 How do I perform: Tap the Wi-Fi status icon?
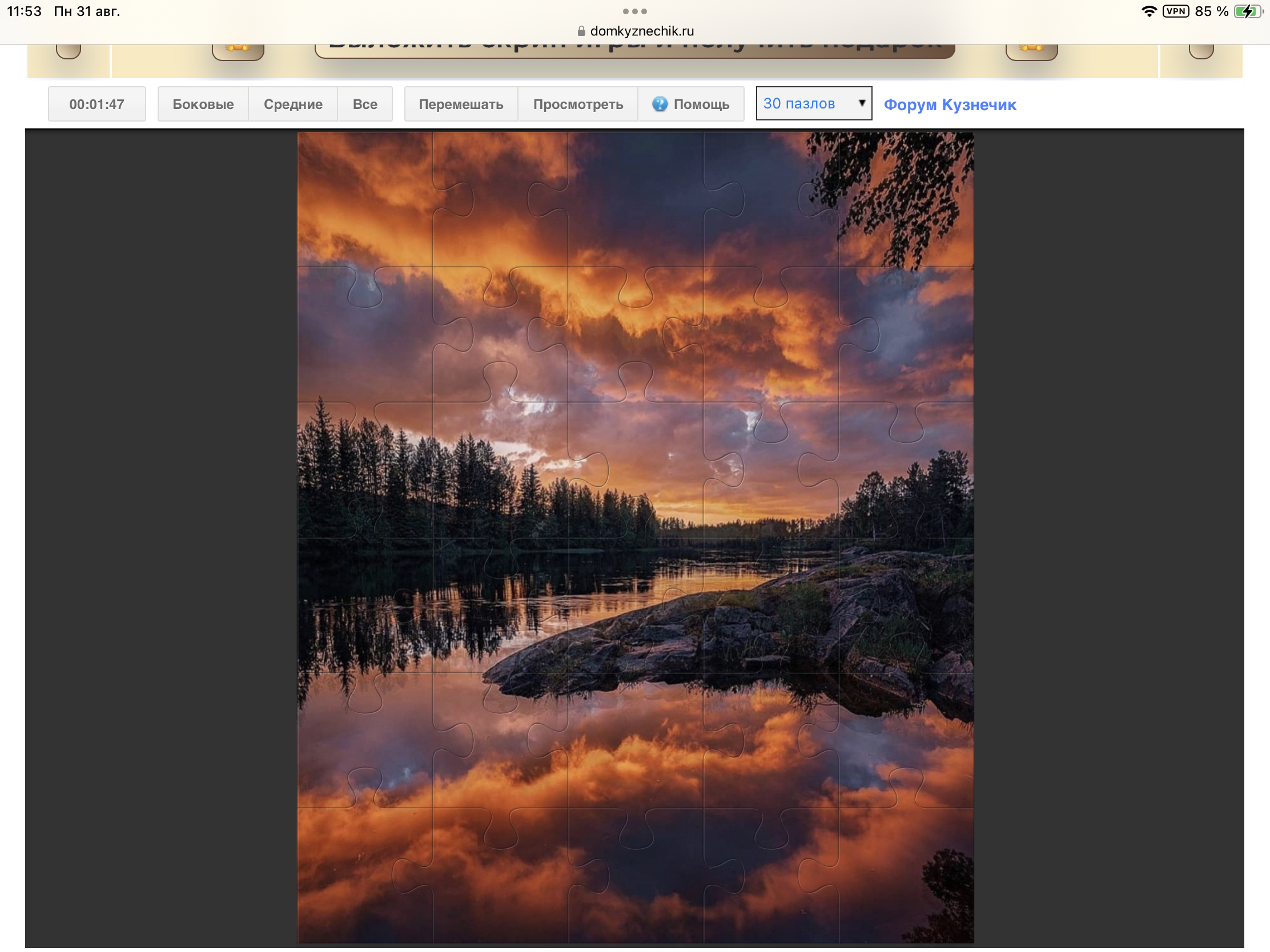click(x=1148, y=11)
